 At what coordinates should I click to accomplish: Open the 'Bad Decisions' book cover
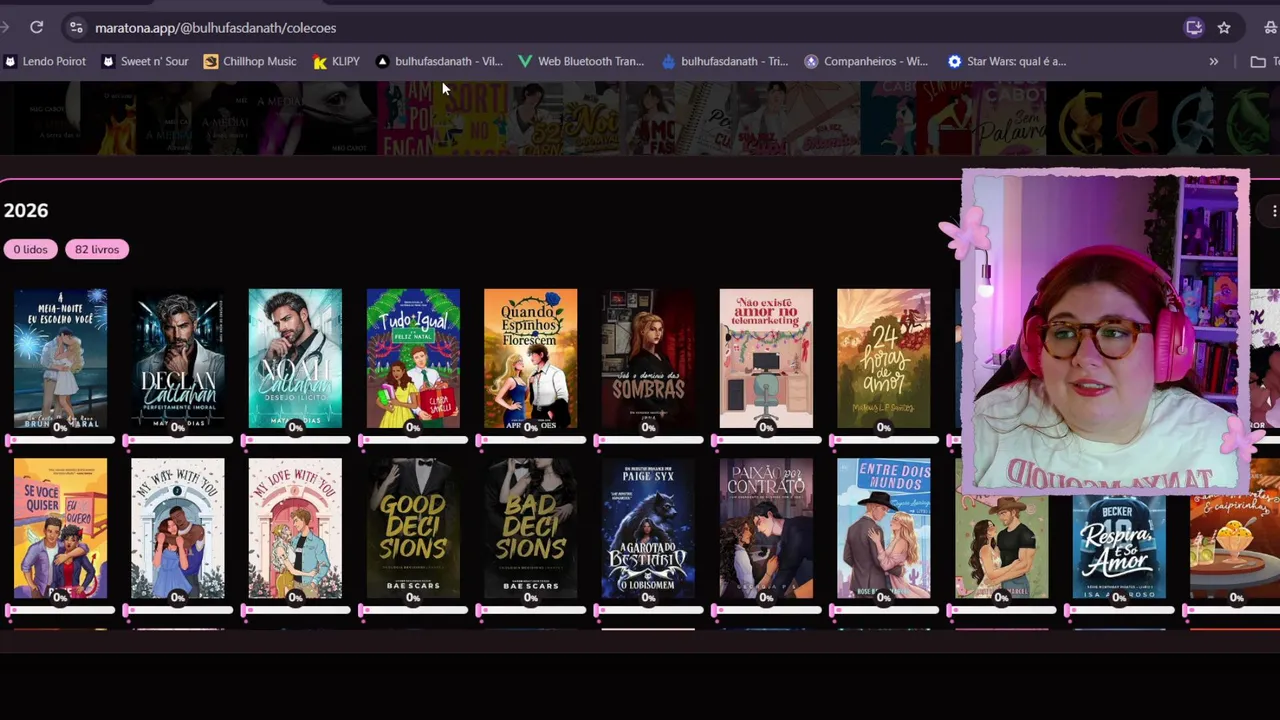531,528
